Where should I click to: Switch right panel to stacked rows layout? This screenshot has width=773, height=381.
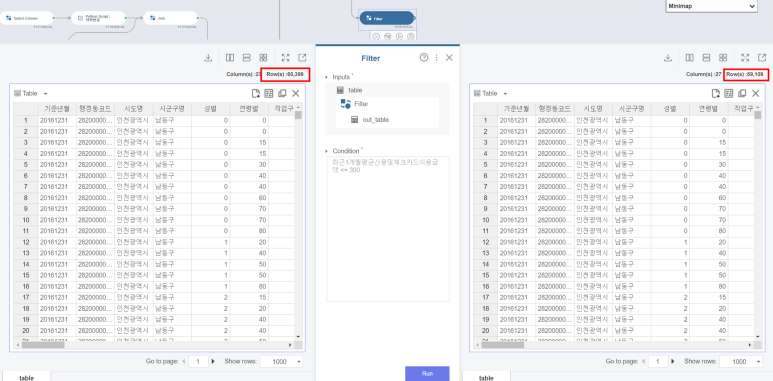point(706,58)
